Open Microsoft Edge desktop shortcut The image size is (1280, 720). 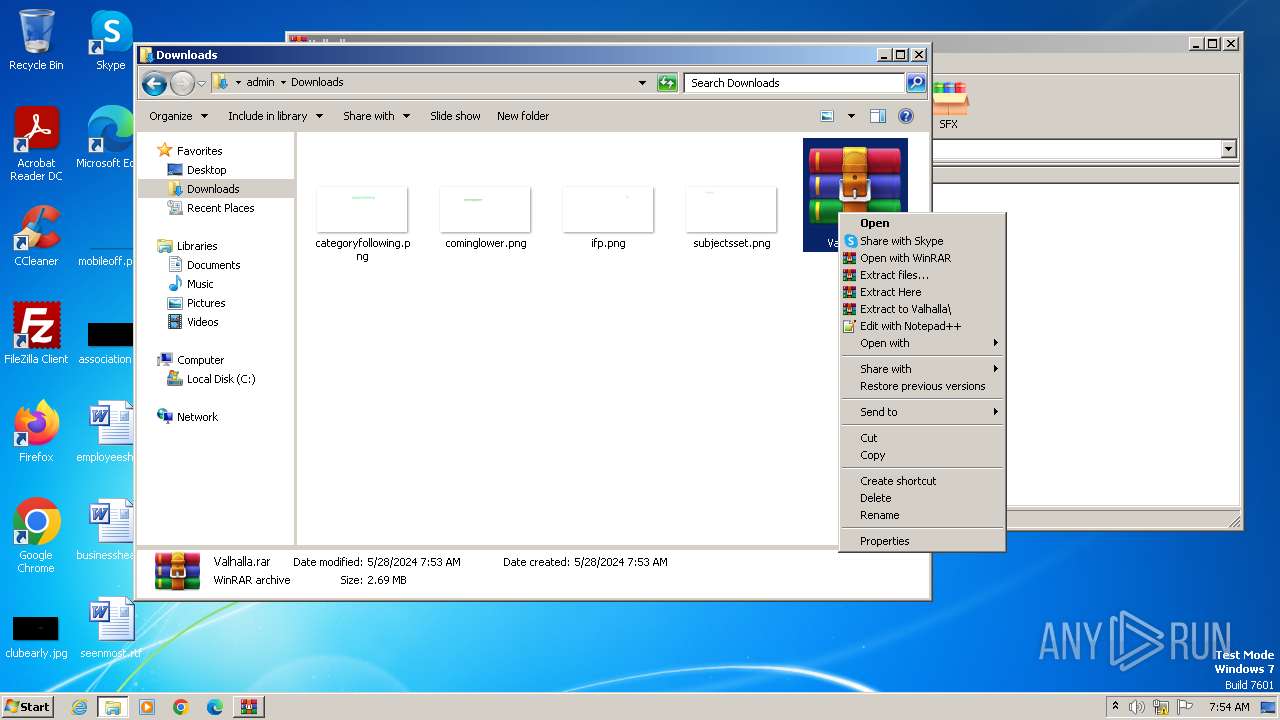(x=106, y=138)
